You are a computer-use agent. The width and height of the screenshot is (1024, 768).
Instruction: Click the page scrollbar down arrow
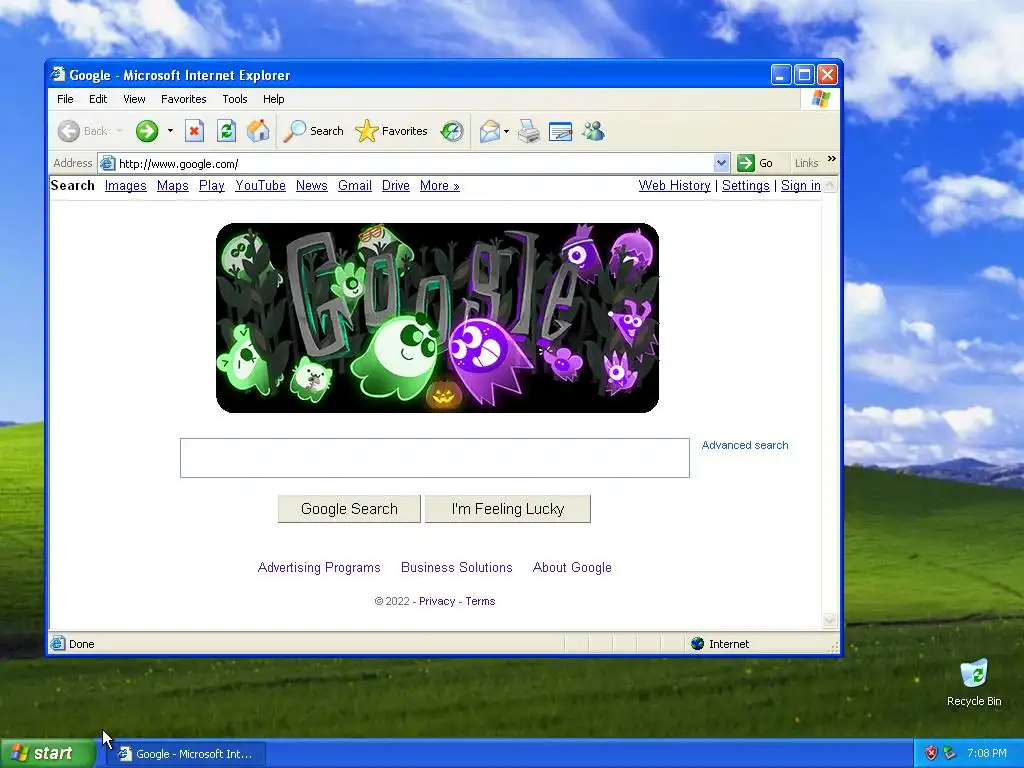tap(829, 620)
